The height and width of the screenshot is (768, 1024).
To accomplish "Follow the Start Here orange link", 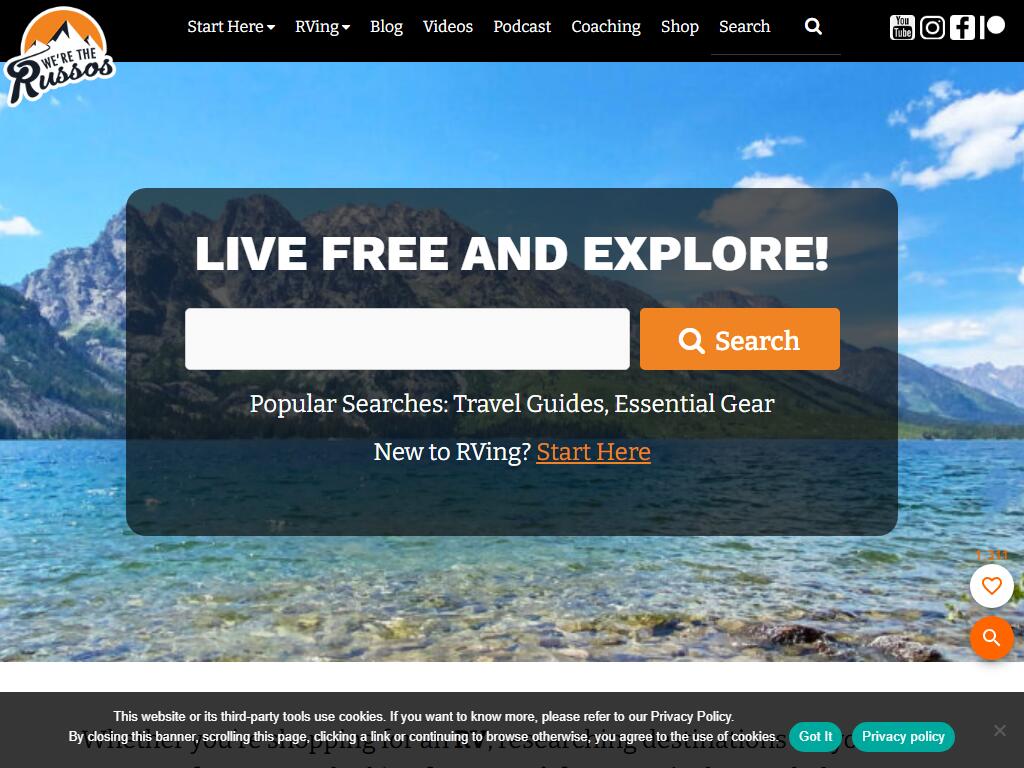I will (593, 452).
